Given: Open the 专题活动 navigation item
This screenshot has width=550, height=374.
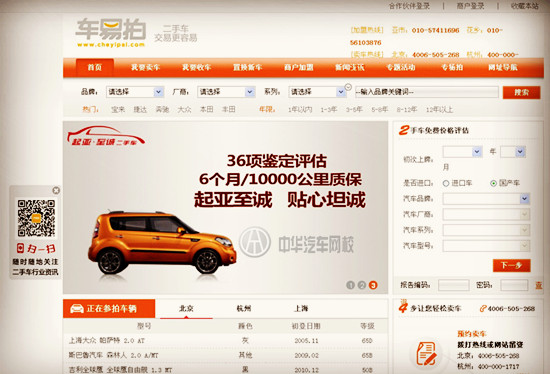Looking at the screenshot, I should (x=401, y=67).
